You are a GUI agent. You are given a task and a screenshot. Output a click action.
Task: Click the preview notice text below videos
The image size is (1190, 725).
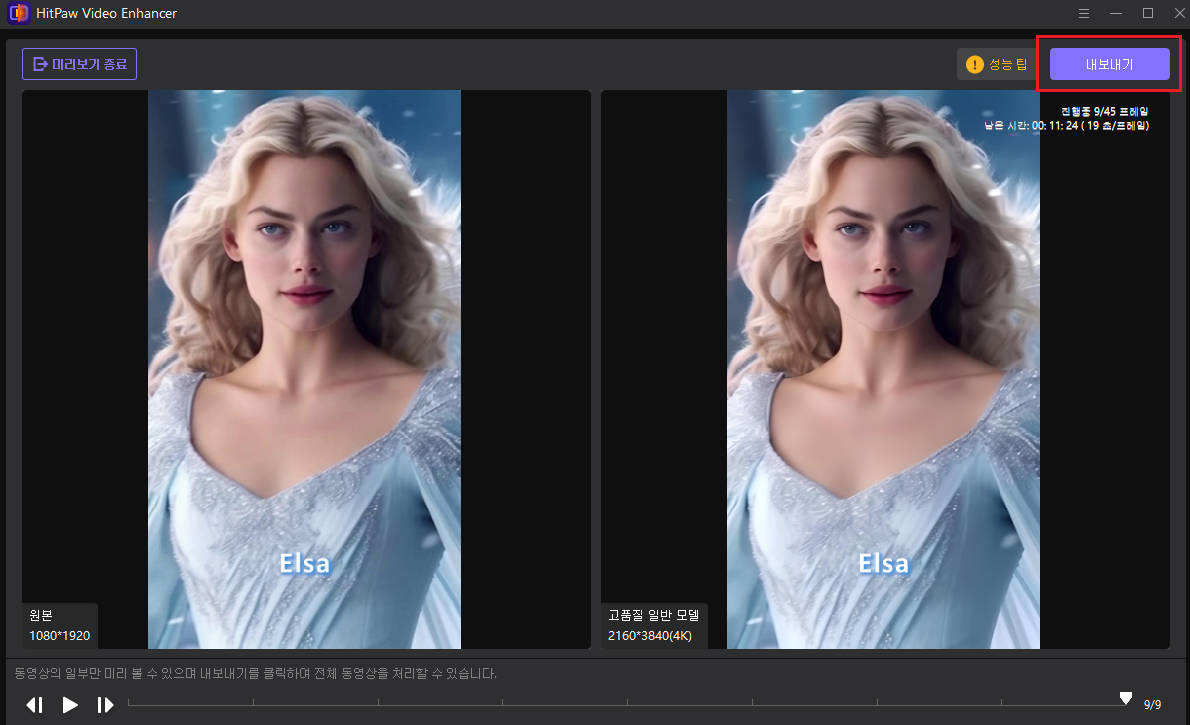[x=255, y=673]
